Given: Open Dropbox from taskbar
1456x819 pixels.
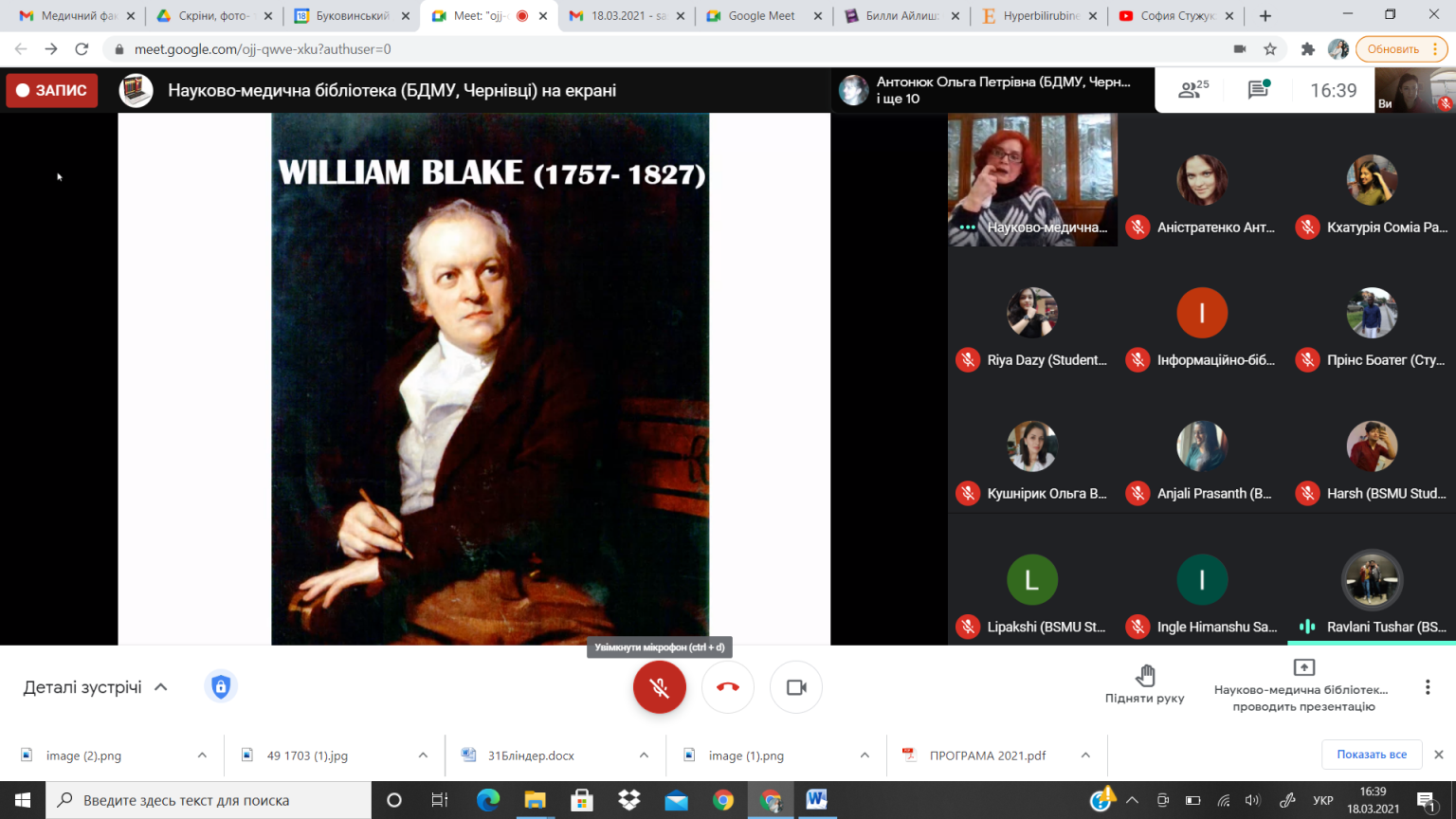Looking at the screenshot, I should (x=629, y=800).
